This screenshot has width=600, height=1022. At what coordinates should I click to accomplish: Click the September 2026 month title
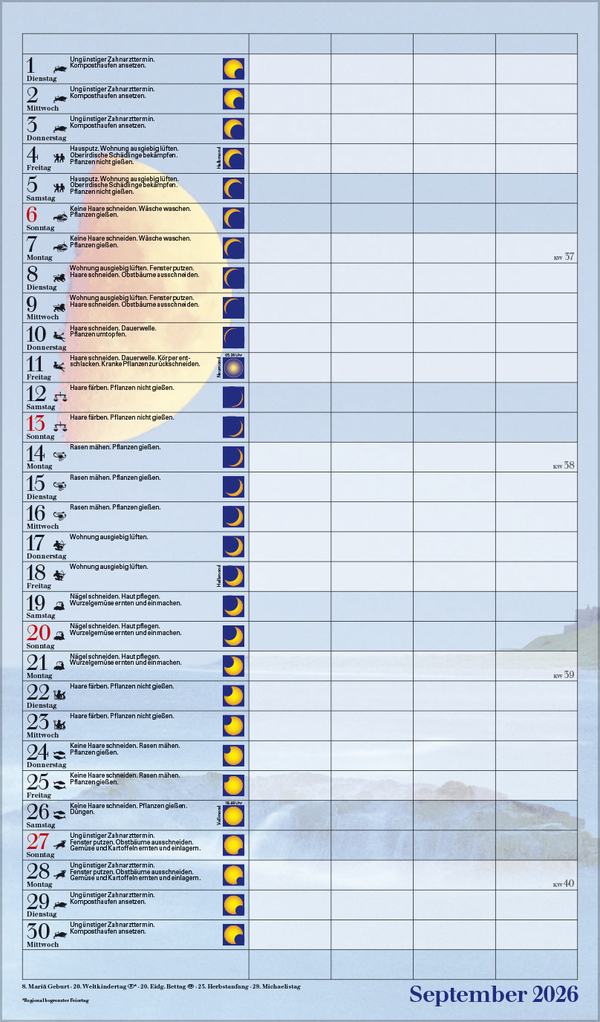tap(493, 994)
